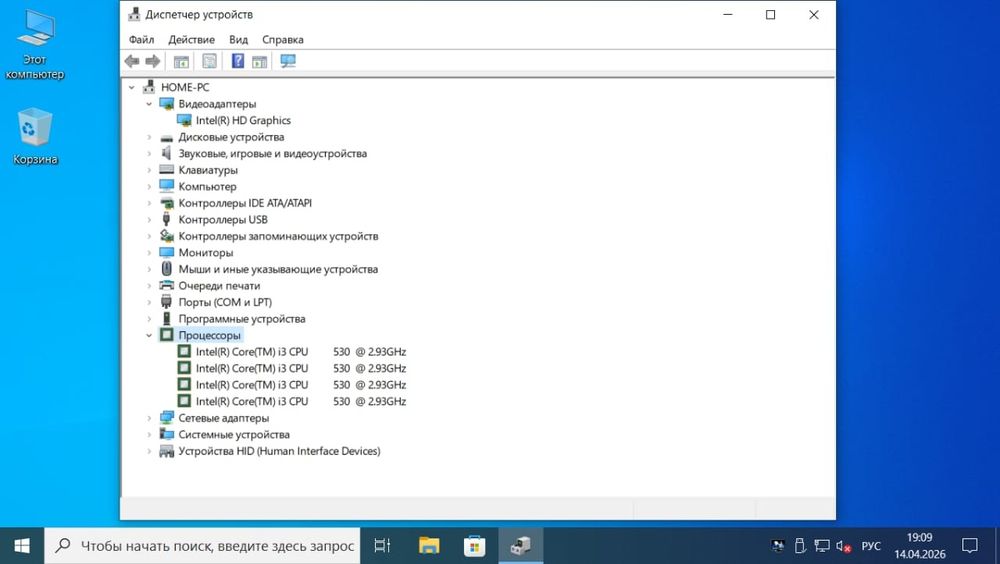Screen dimensions: 1000x564
Task: Click the Видеоадаптеры category icon
Action: (x=166, y=103)
